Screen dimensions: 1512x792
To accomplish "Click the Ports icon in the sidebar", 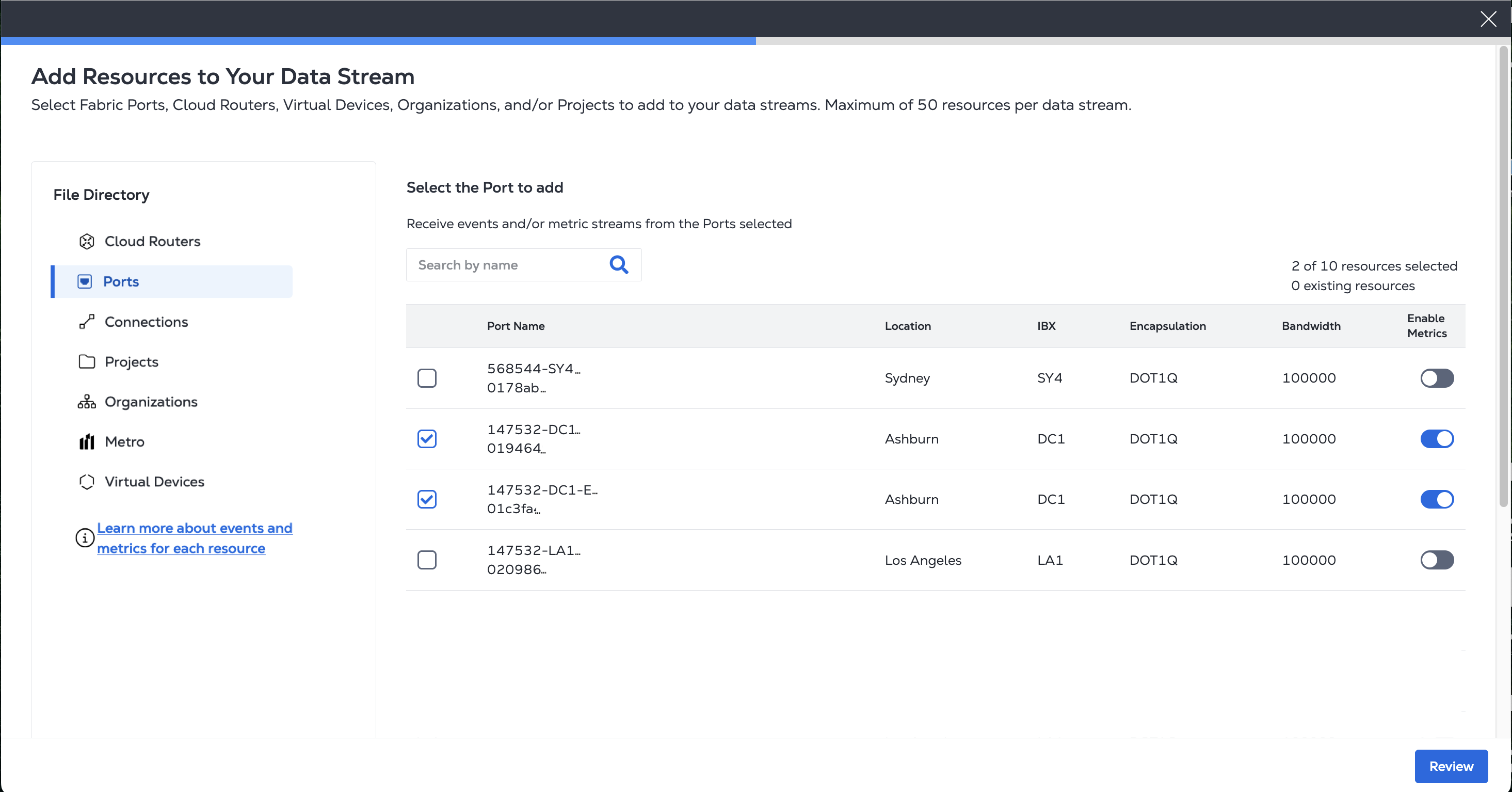I will click(86, 281).
